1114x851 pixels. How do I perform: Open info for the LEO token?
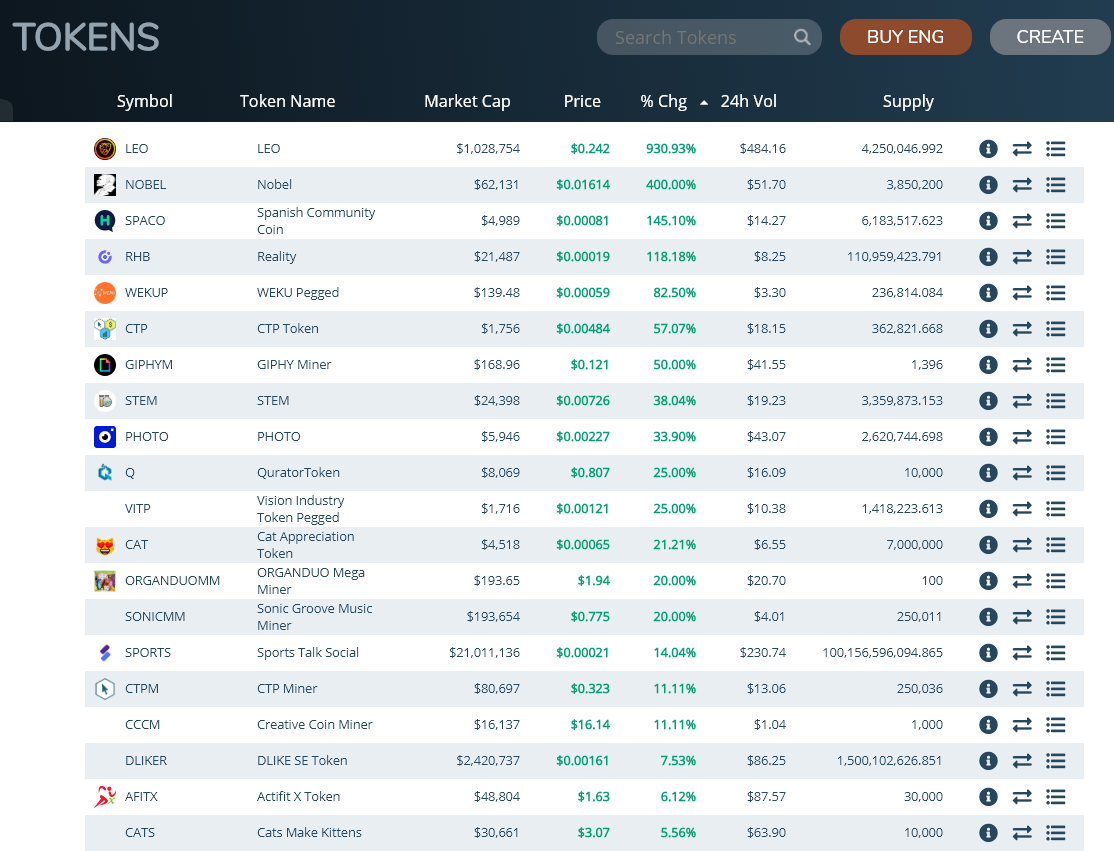988,149
